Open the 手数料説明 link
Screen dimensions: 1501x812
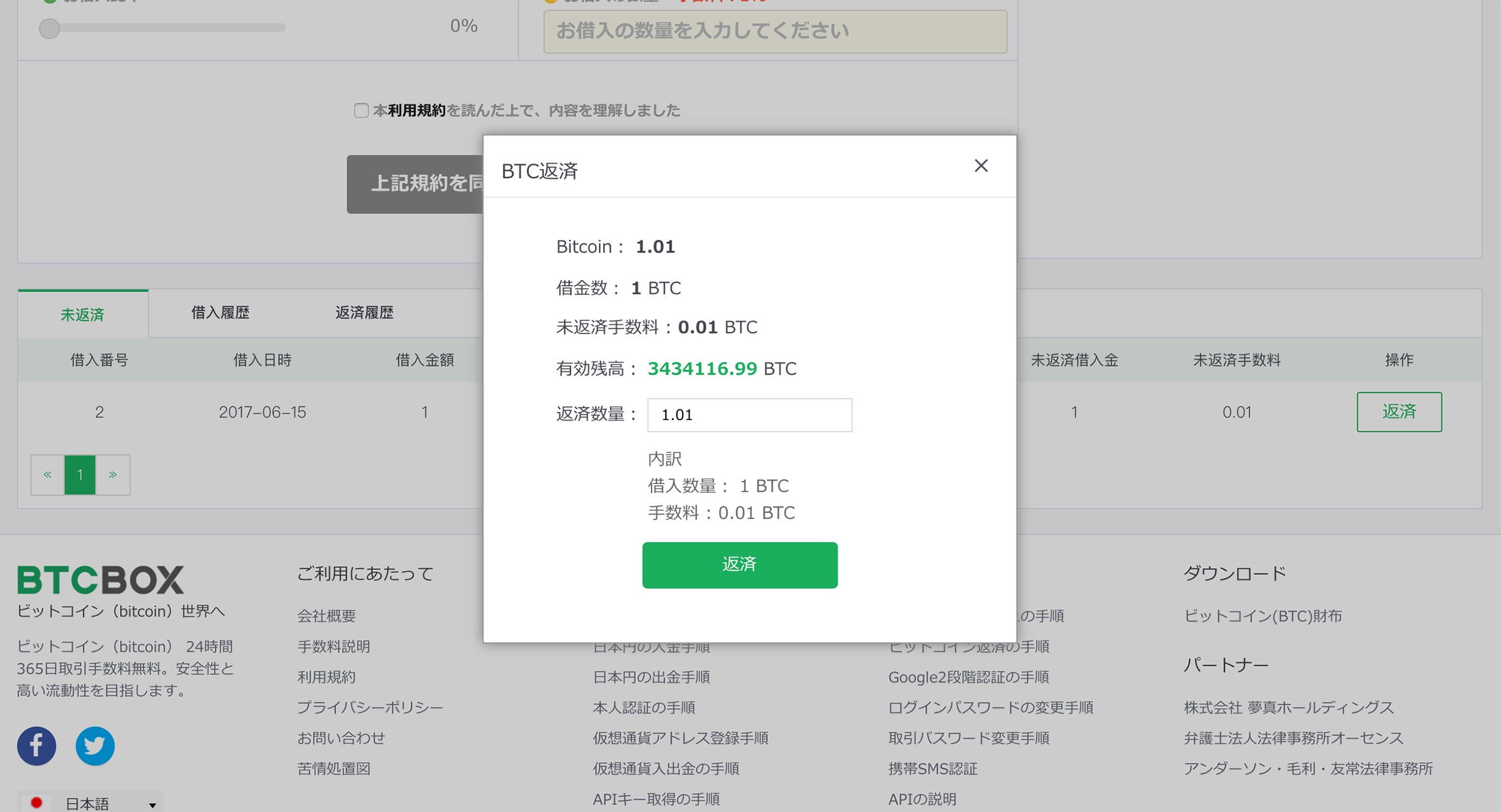coord(334,646)
